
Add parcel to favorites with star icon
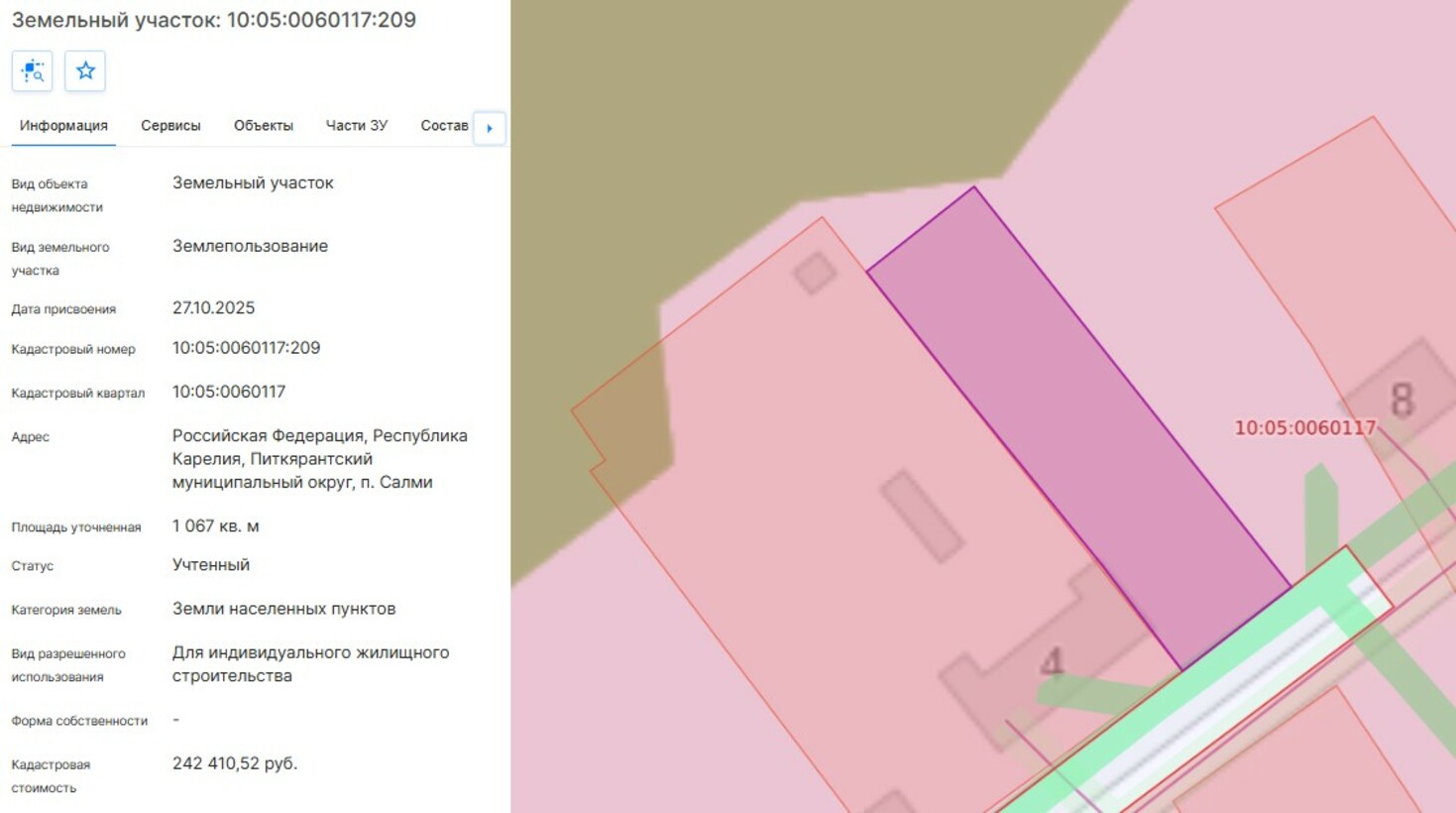[x=85, y=71]
